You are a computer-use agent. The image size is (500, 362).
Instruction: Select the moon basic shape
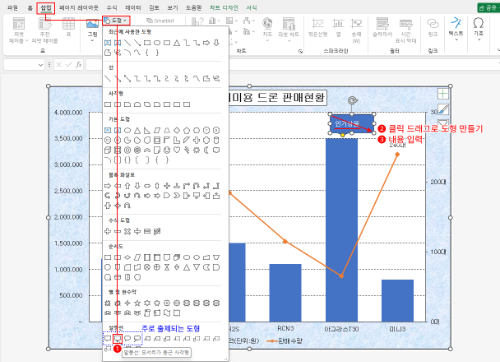pyautogui.click(x=206, y=150)
